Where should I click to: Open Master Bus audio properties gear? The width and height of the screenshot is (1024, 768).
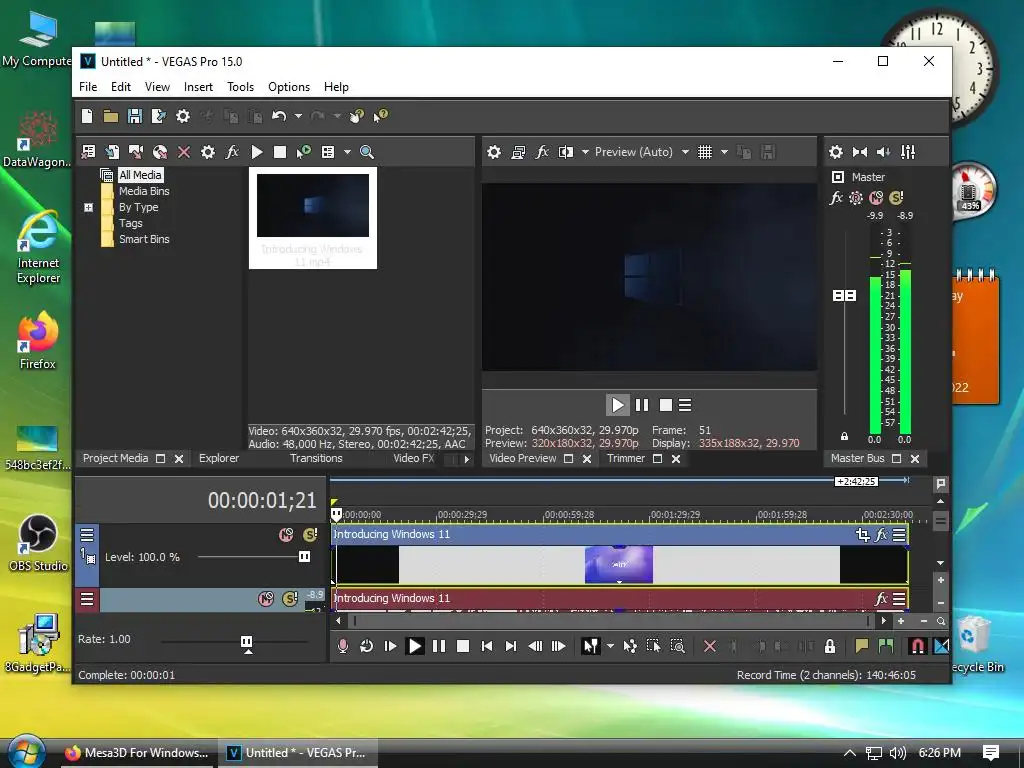pos(836,152)
